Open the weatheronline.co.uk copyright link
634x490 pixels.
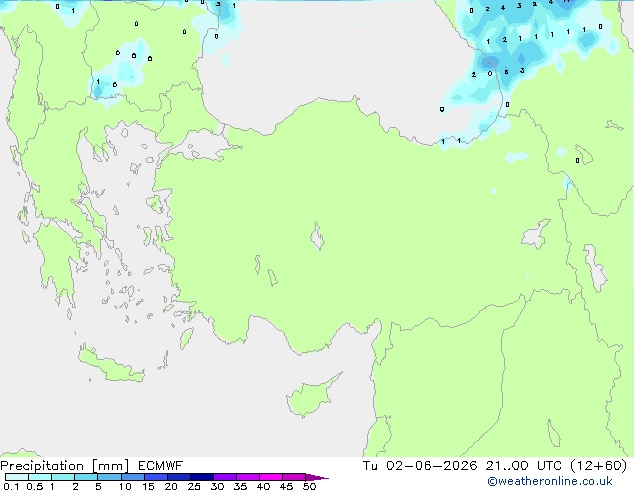(550, 481)
